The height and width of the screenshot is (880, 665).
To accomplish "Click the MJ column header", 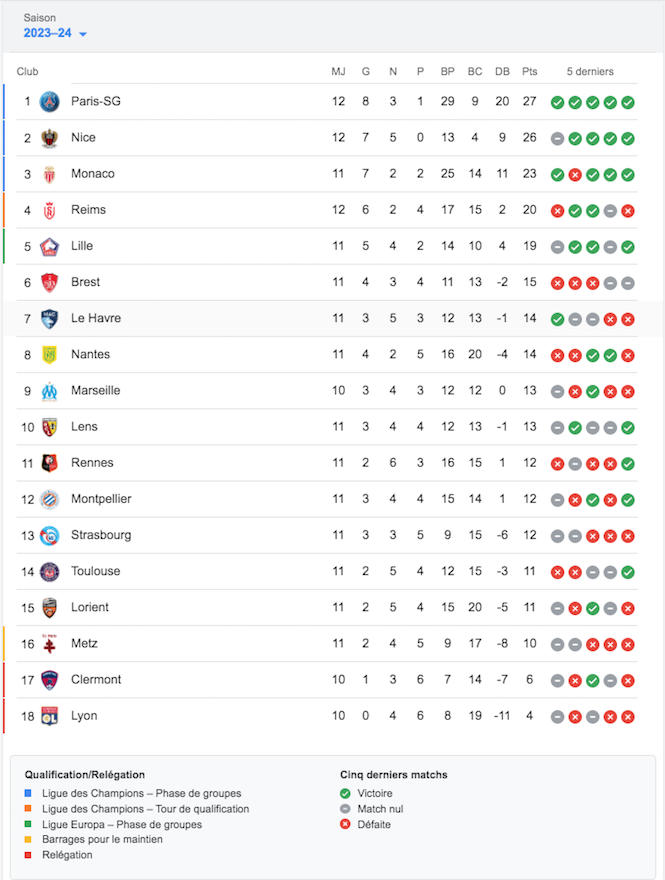I will coord(338,71).
